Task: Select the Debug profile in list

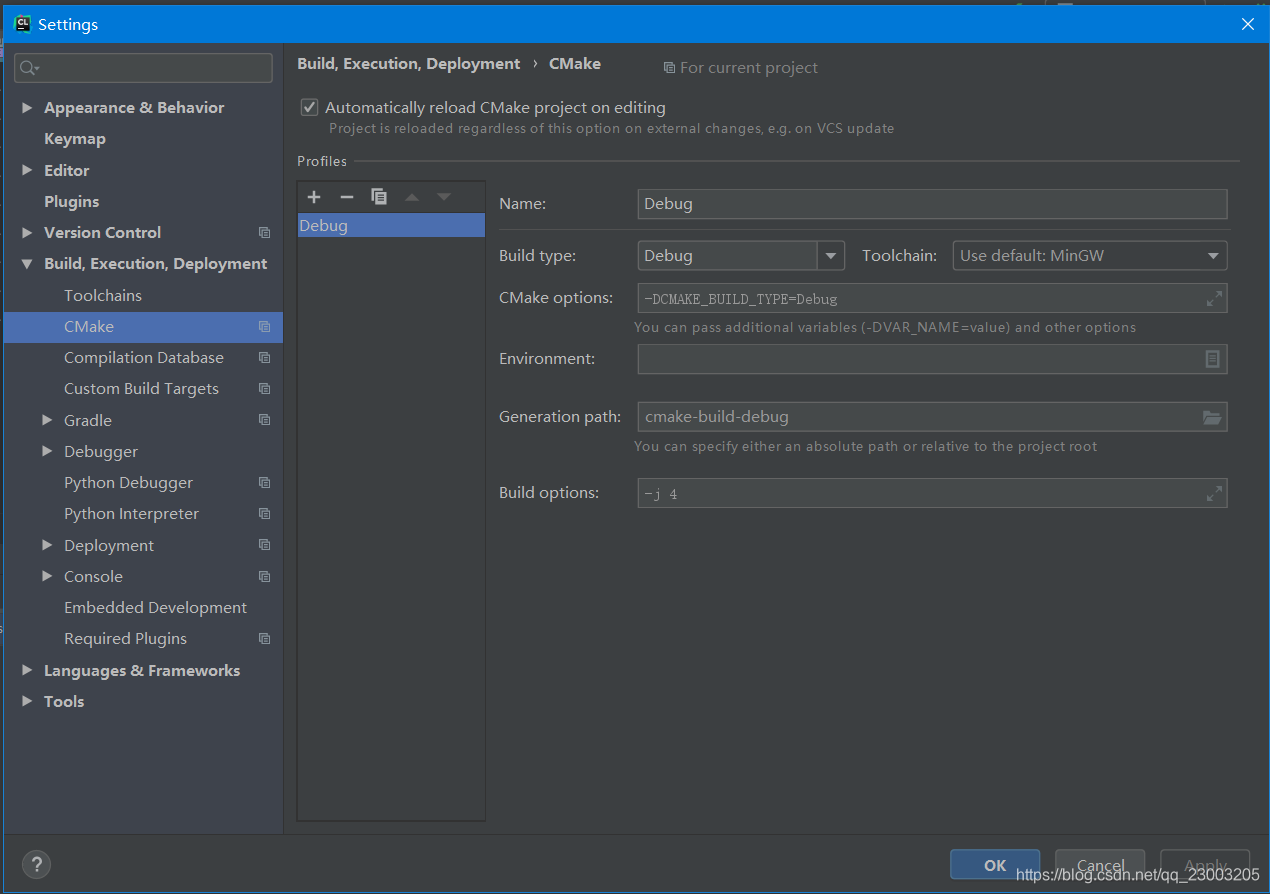Action: coord(391,226)
